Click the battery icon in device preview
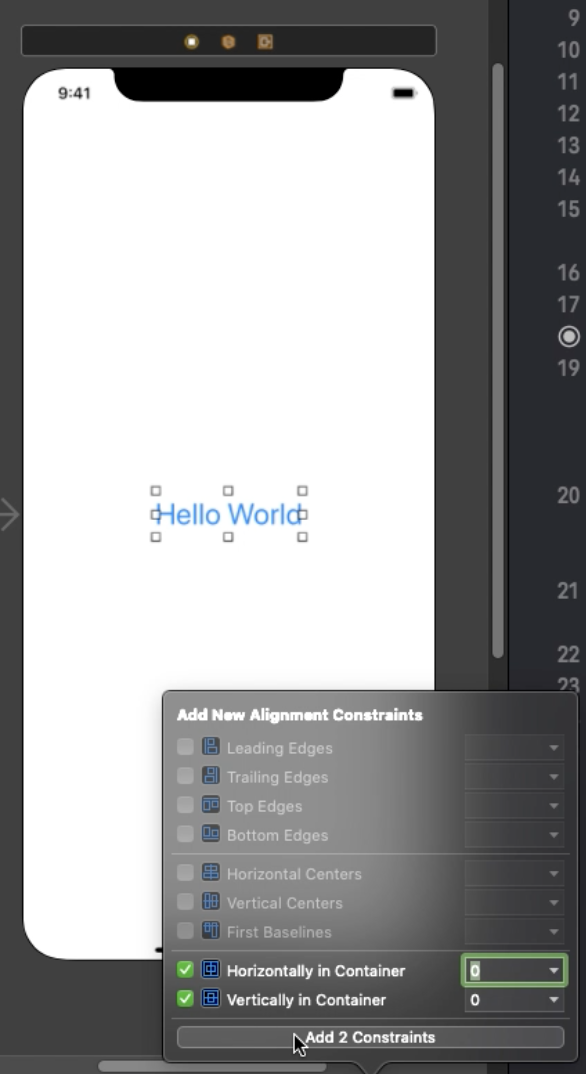 (404, 92)
